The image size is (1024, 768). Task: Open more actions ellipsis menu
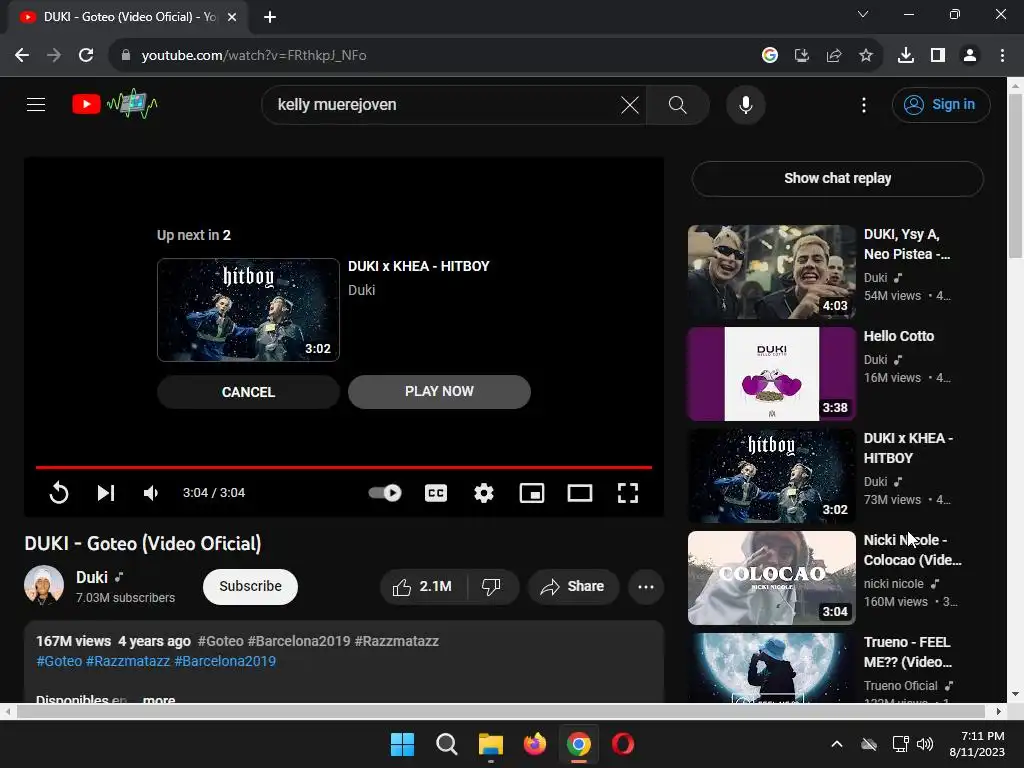point(646,586)
